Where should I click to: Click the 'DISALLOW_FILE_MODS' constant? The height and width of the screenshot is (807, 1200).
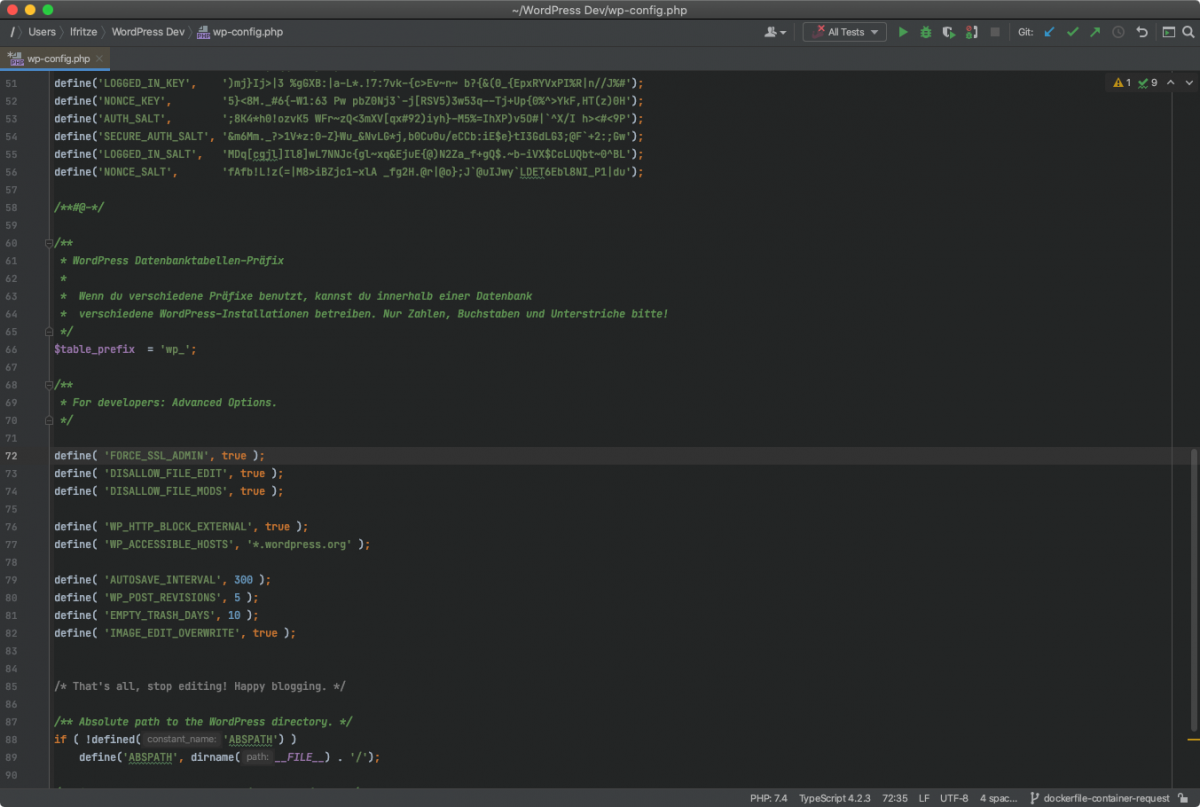(x=168, y=491)
